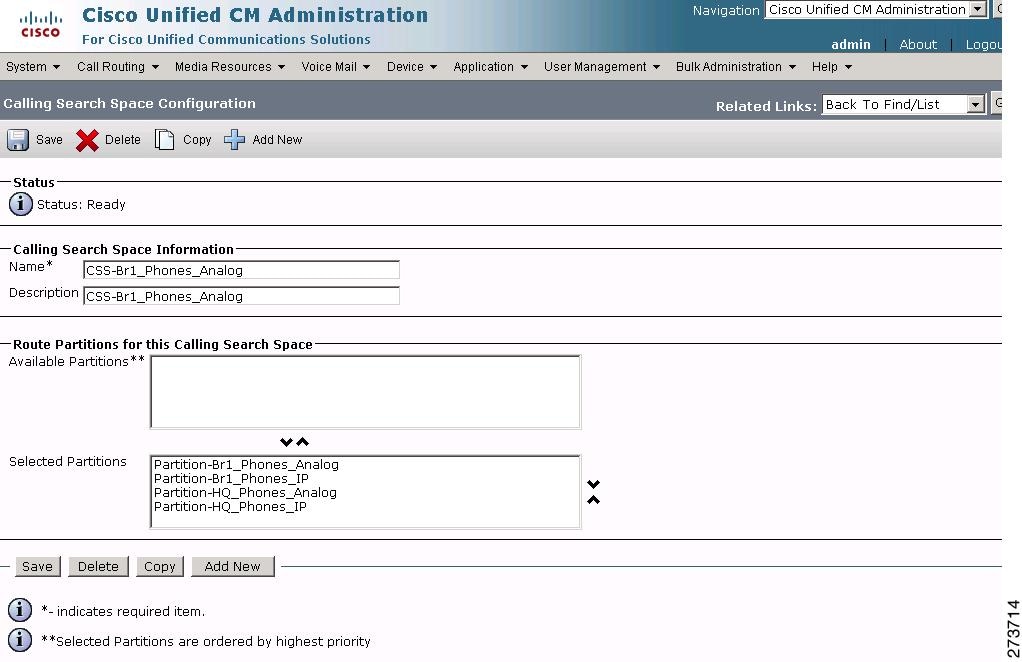
Task: Select Partition-Br1_Phones_Analog in Selected Partitions
Action: point(246,465)
